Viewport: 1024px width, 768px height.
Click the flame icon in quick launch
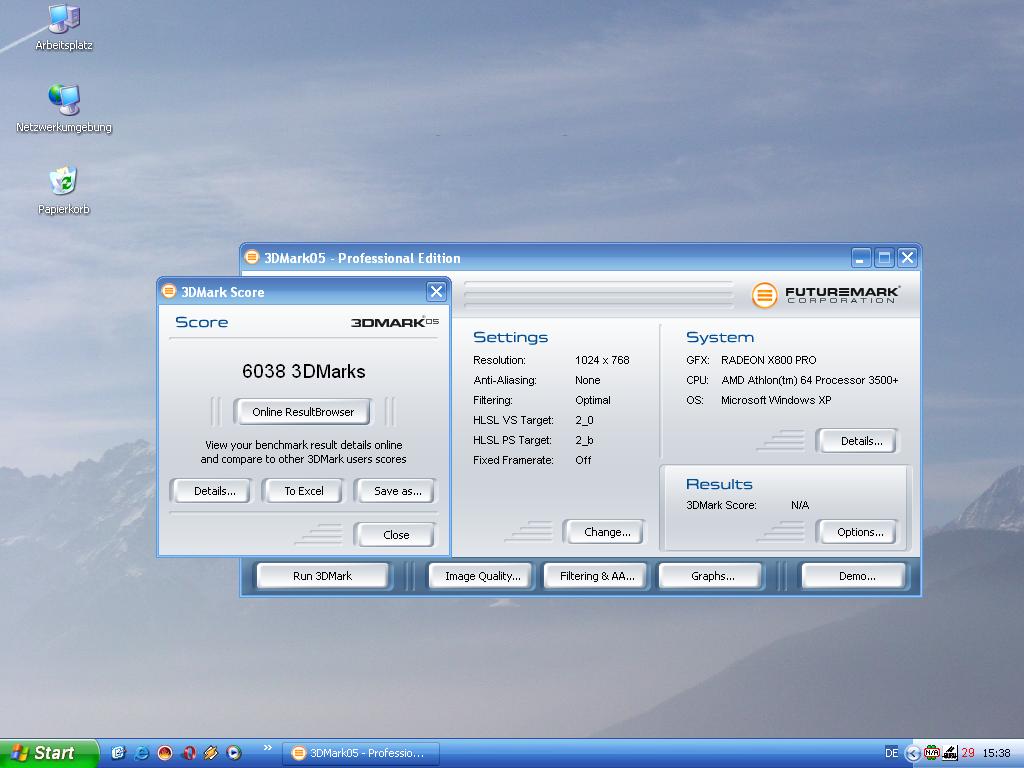(165, 753)
